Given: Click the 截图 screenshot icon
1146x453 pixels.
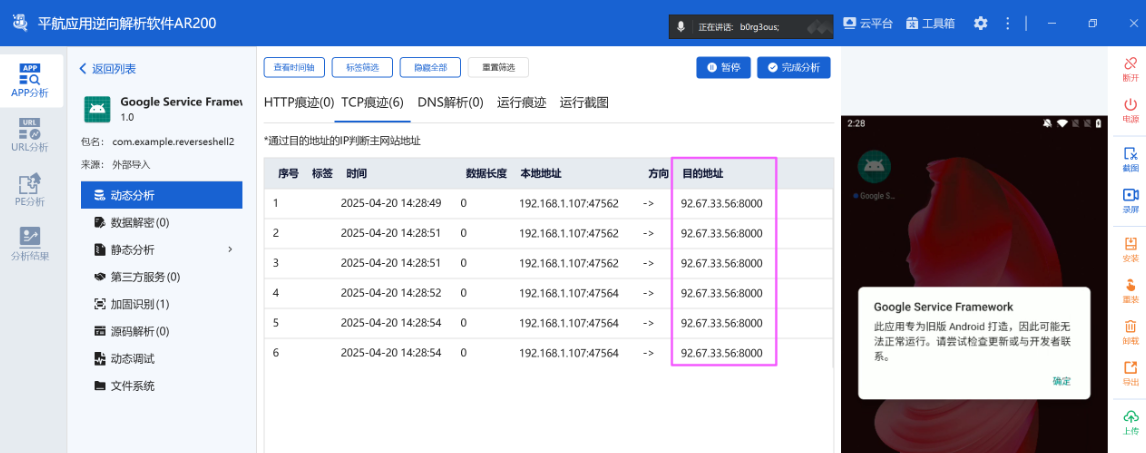Looking at the screenshot, I should 1130,159.
